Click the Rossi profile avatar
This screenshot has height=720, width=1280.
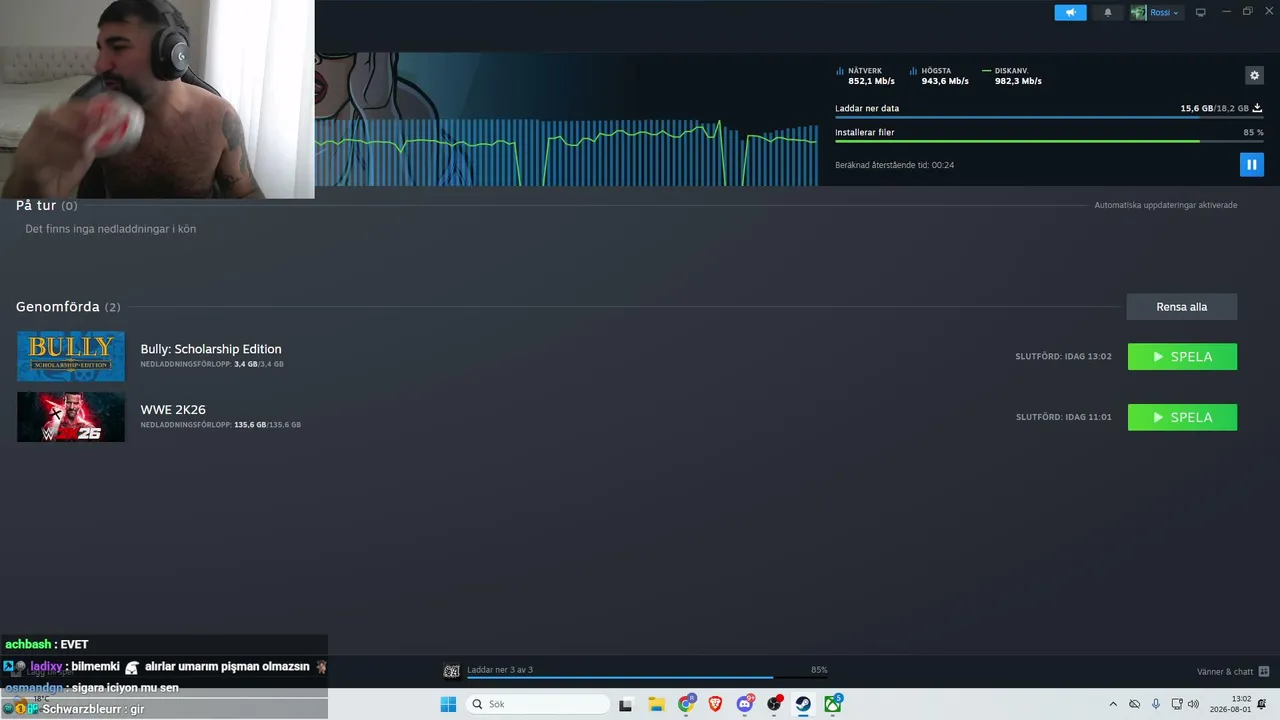1138,13
